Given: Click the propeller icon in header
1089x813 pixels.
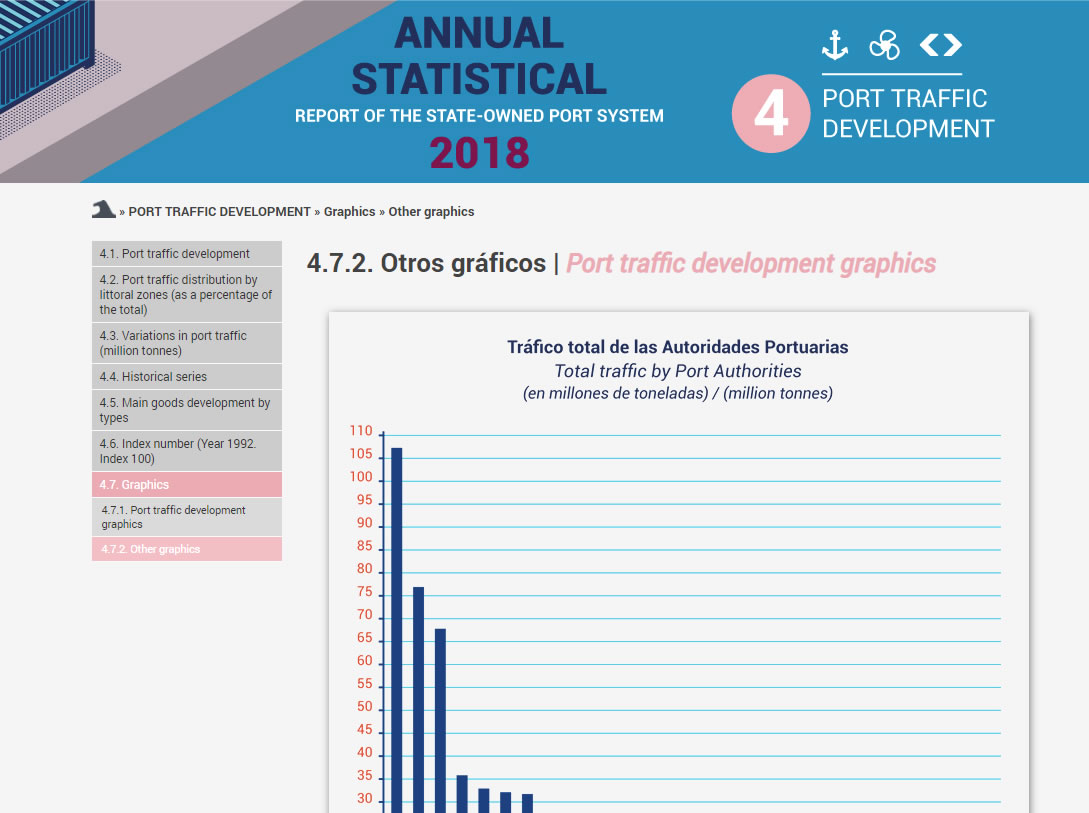Looking at the screenshot, I should coord(884,45).
